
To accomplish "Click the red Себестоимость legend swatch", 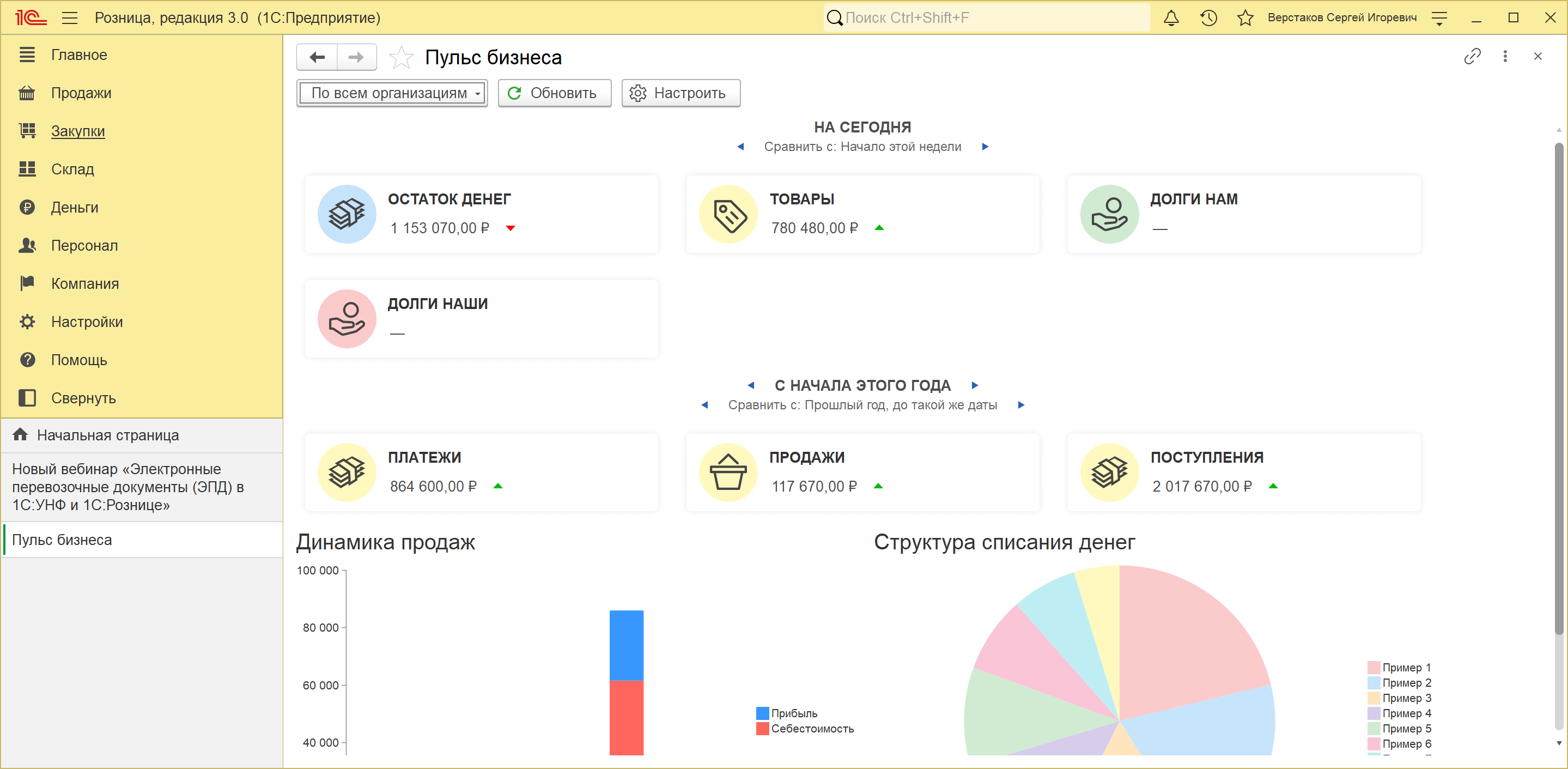I will (x=762, y=728).
